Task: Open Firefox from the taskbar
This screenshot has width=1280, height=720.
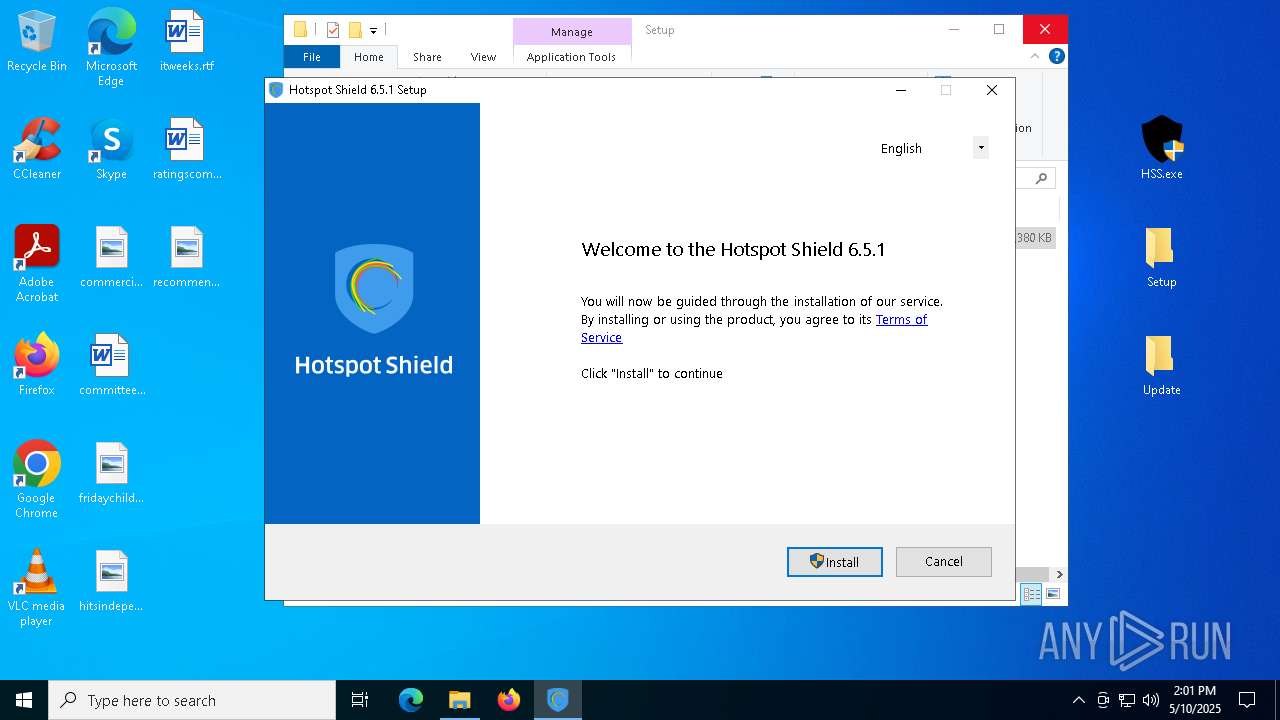Action: point(509,700)
